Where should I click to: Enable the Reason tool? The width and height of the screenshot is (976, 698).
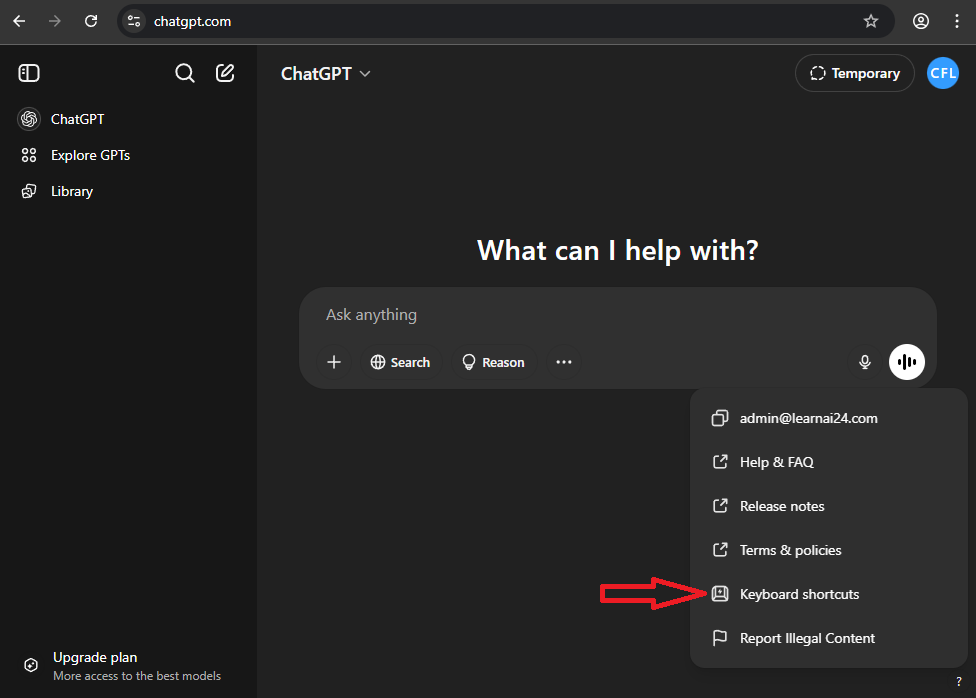point(494,362)
